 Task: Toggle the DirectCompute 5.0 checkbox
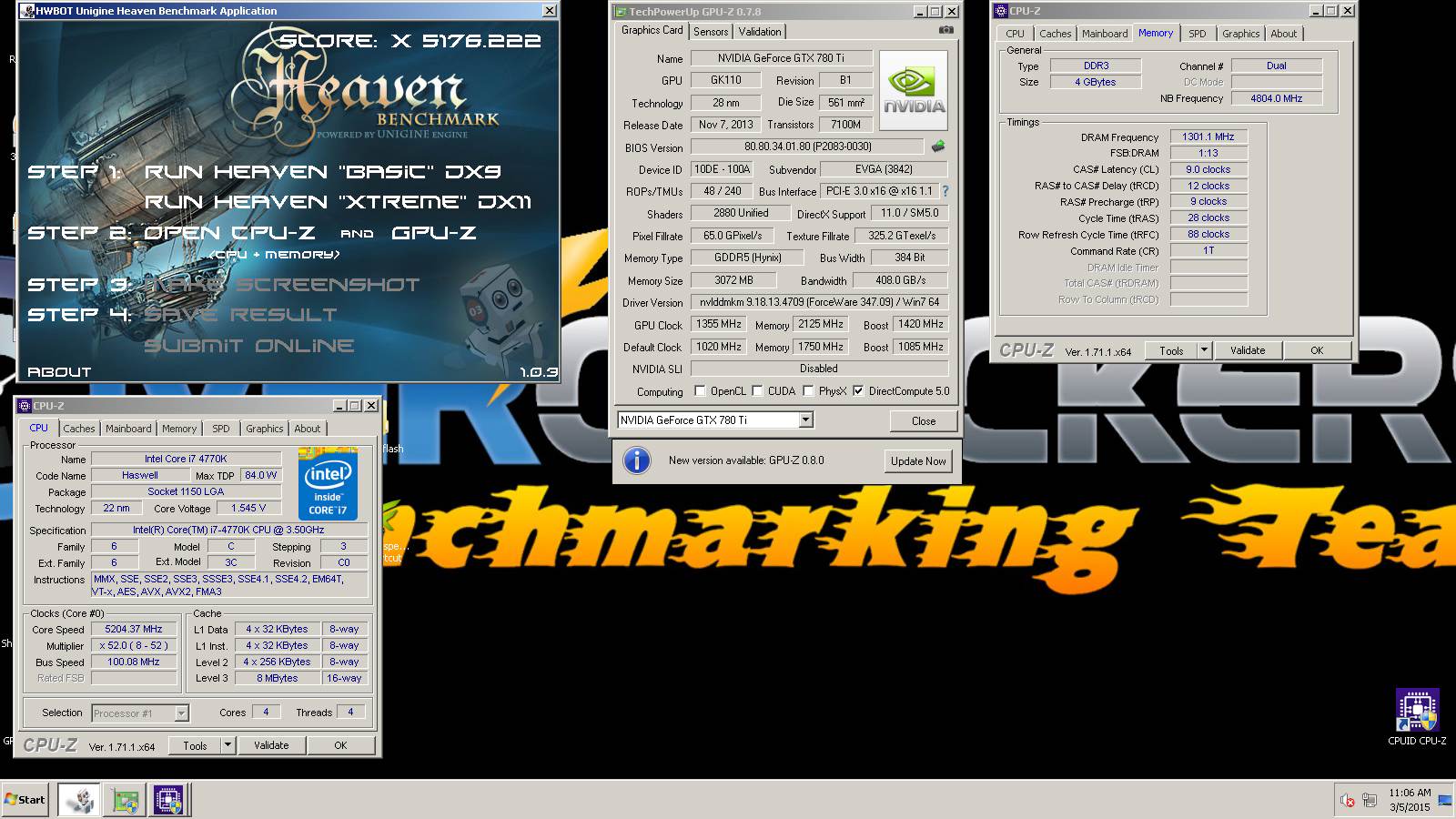pos(858,391)
